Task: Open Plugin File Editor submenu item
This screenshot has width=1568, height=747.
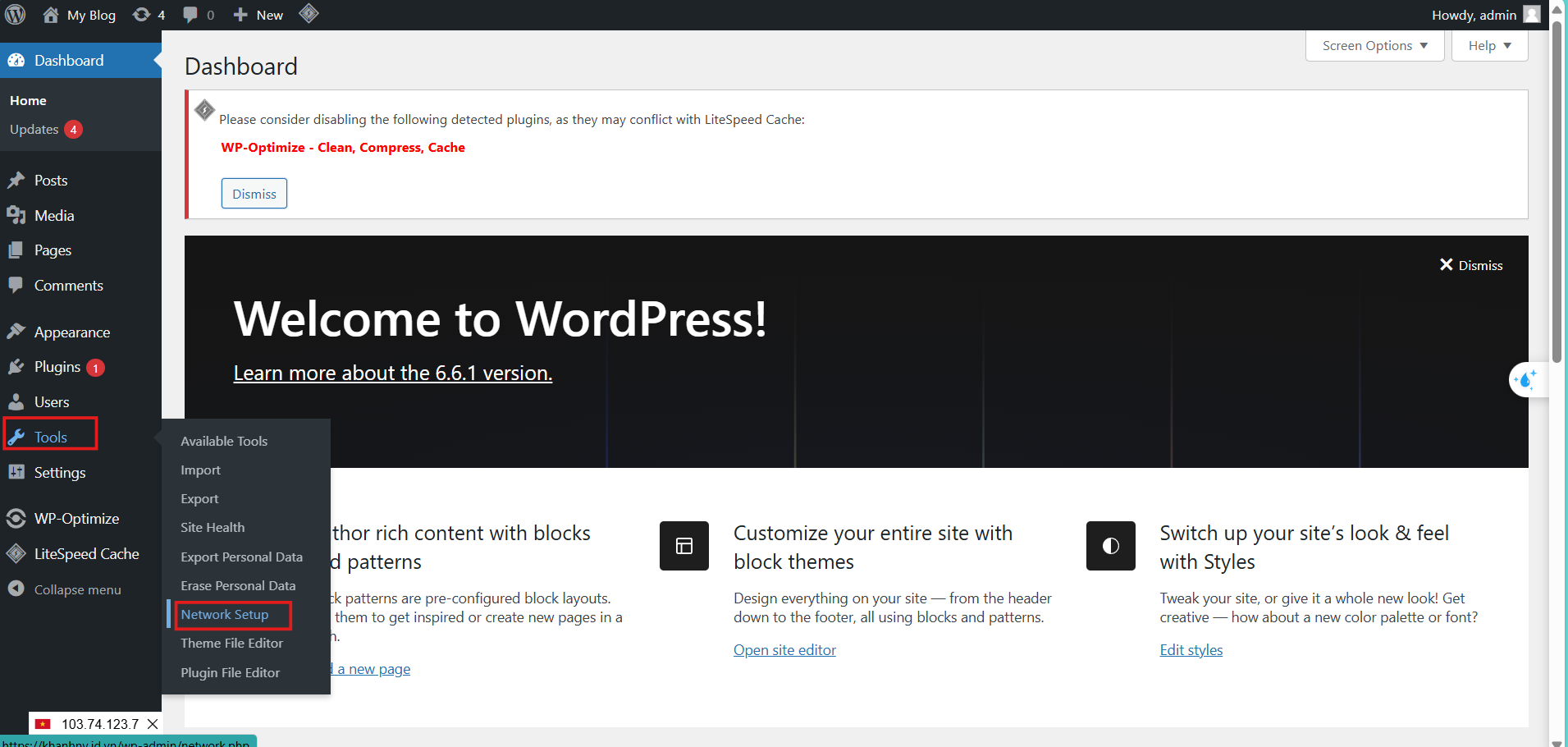Action: [x=230, y=672]
